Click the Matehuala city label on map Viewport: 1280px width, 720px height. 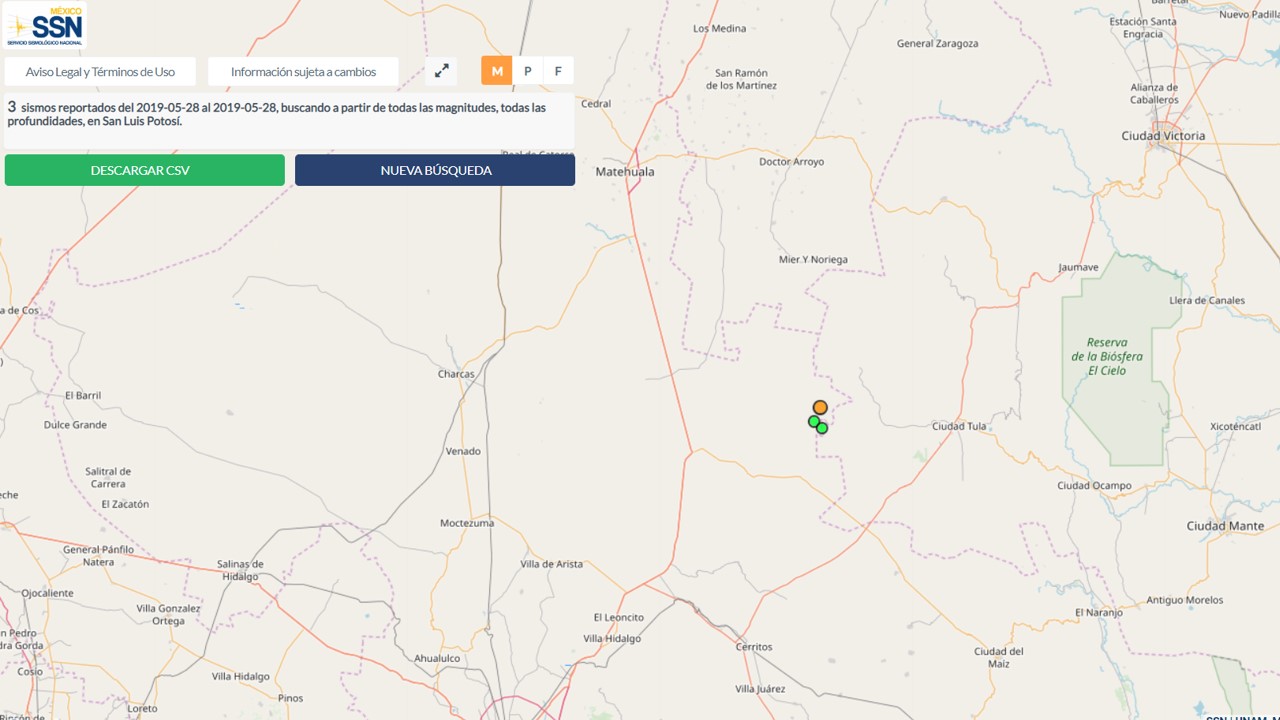(x=625, y=172)
